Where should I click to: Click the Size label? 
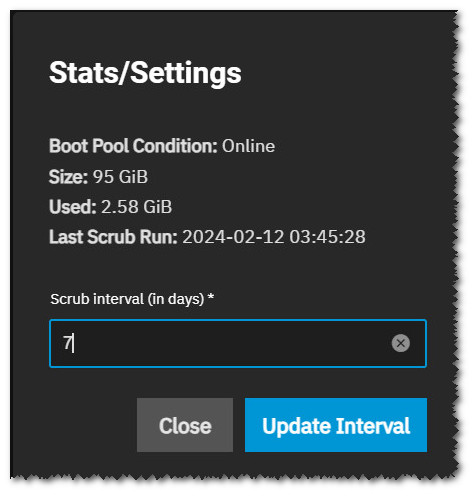point(68,177)
